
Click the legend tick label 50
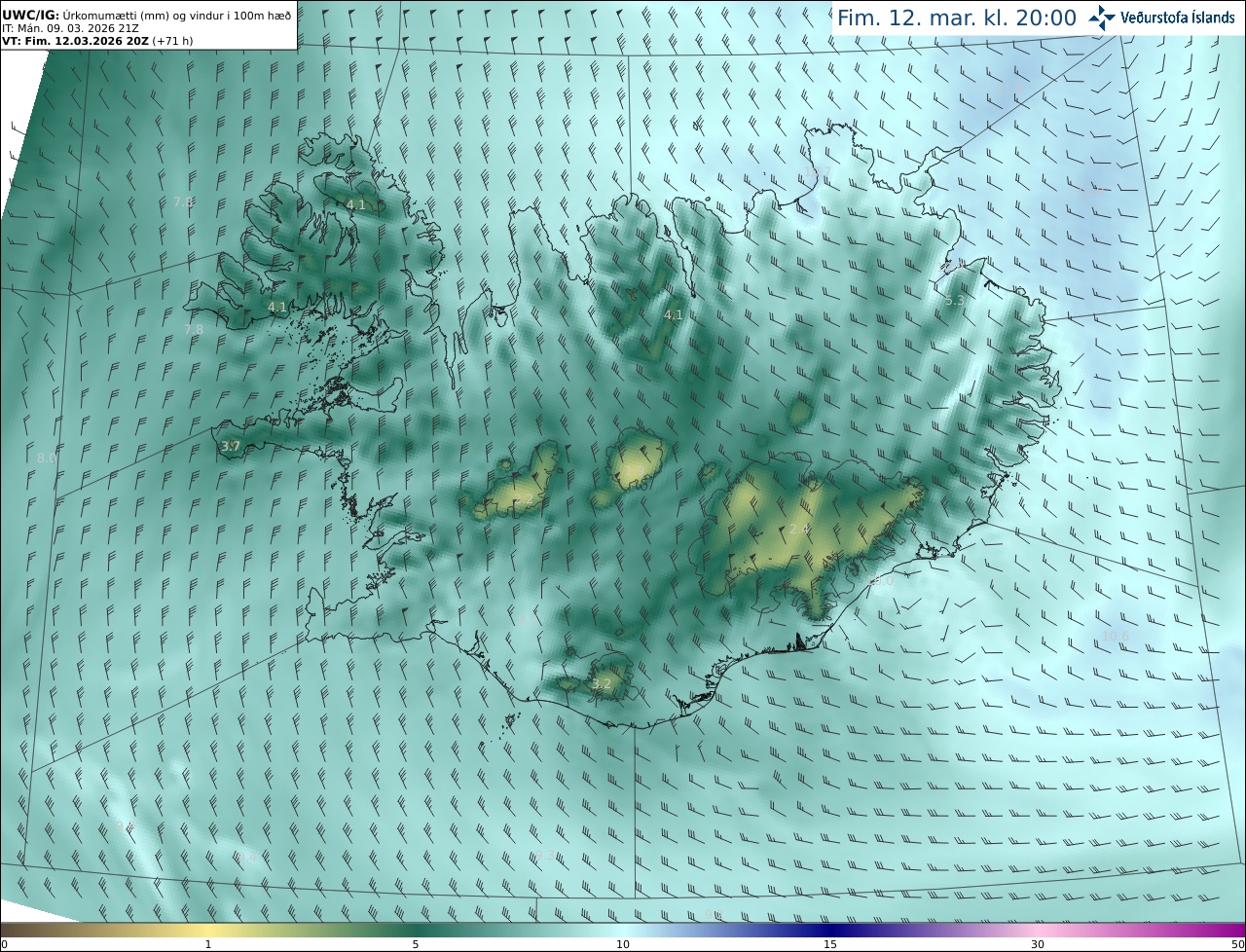pos(1238,944)
